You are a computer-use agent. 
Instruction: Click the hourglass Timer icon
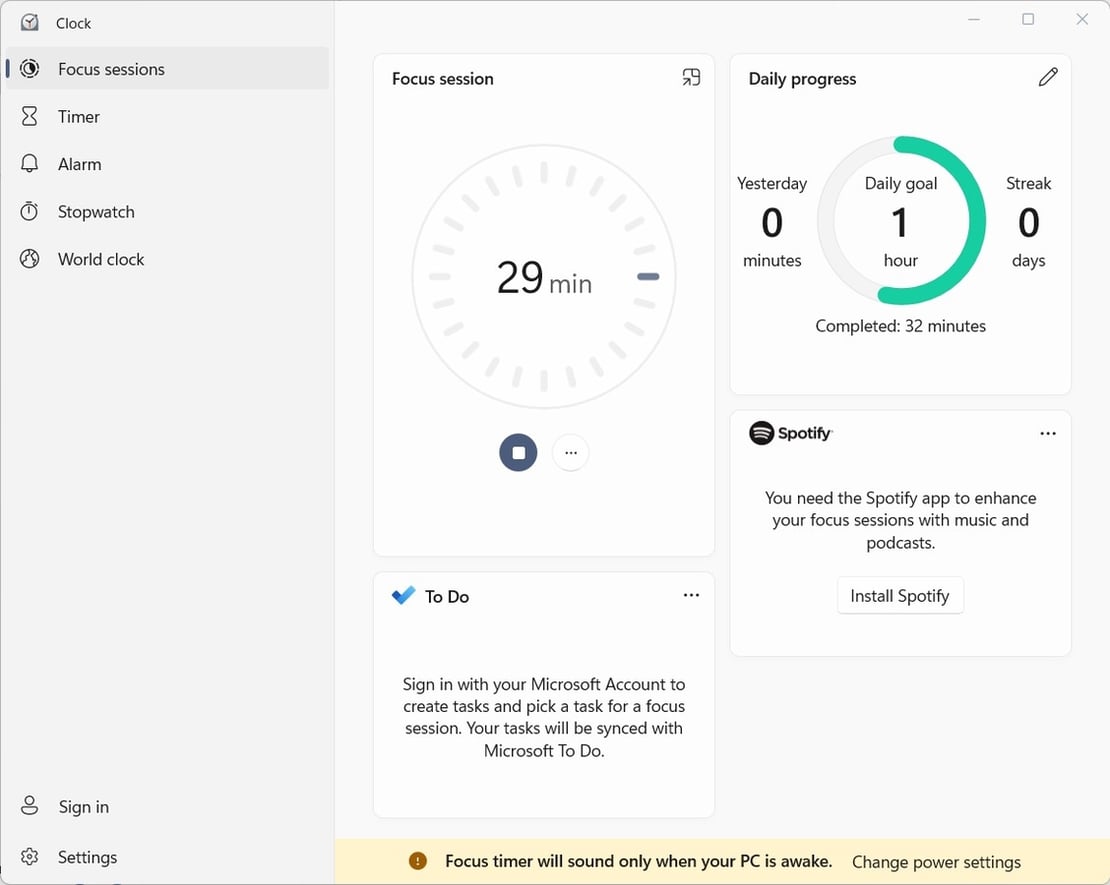pos(30,116)
